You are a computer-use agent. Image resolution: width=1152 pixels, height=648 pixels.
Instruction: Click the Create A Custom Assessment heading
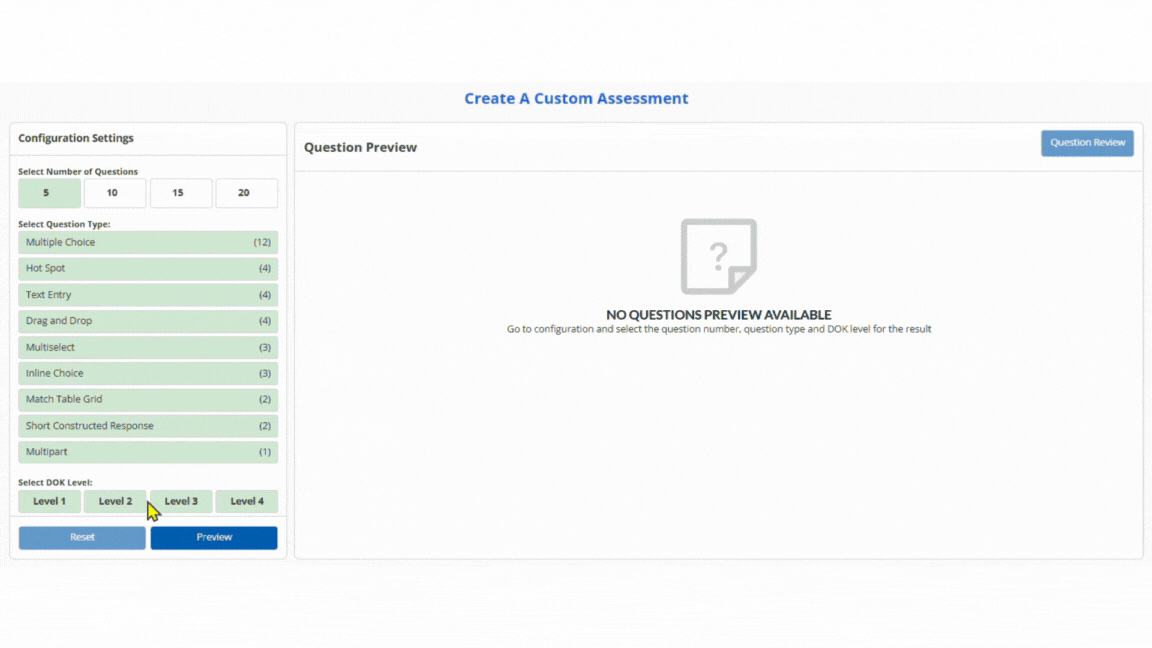(576, 98)
